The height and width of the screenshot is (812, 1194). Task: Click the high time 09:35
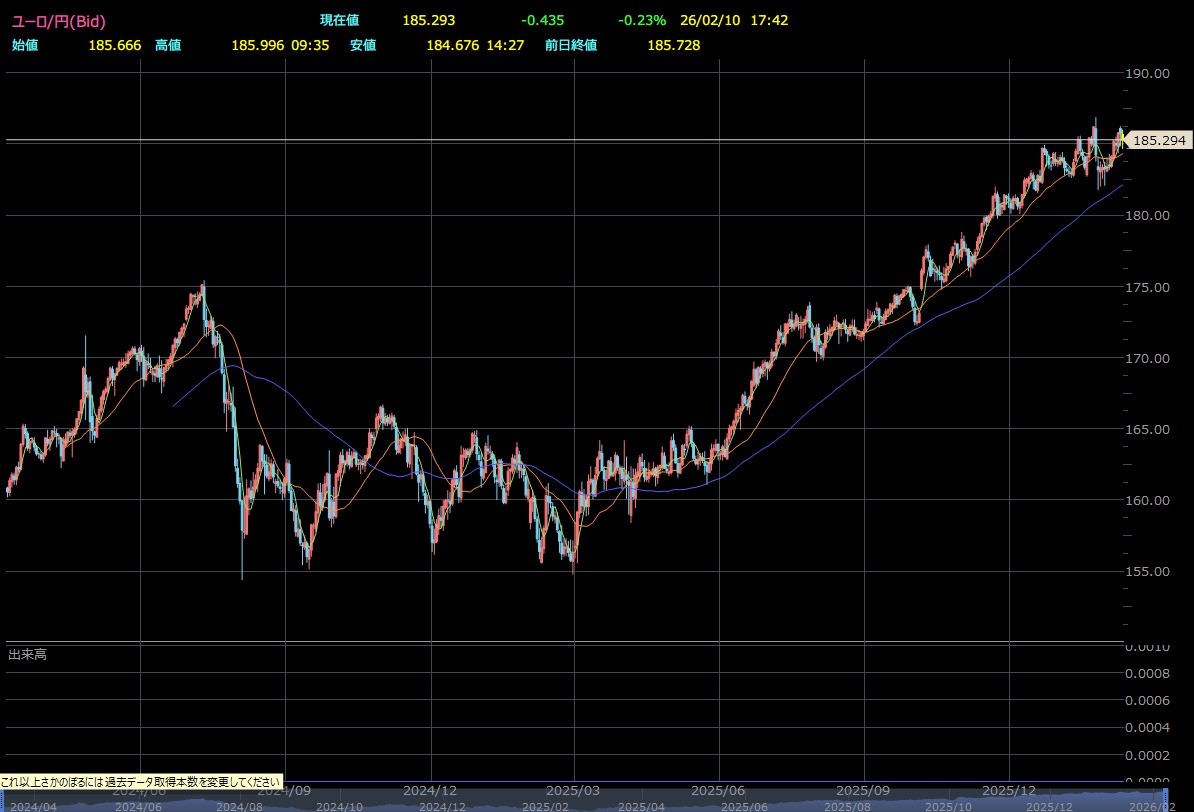pos(310,45)
